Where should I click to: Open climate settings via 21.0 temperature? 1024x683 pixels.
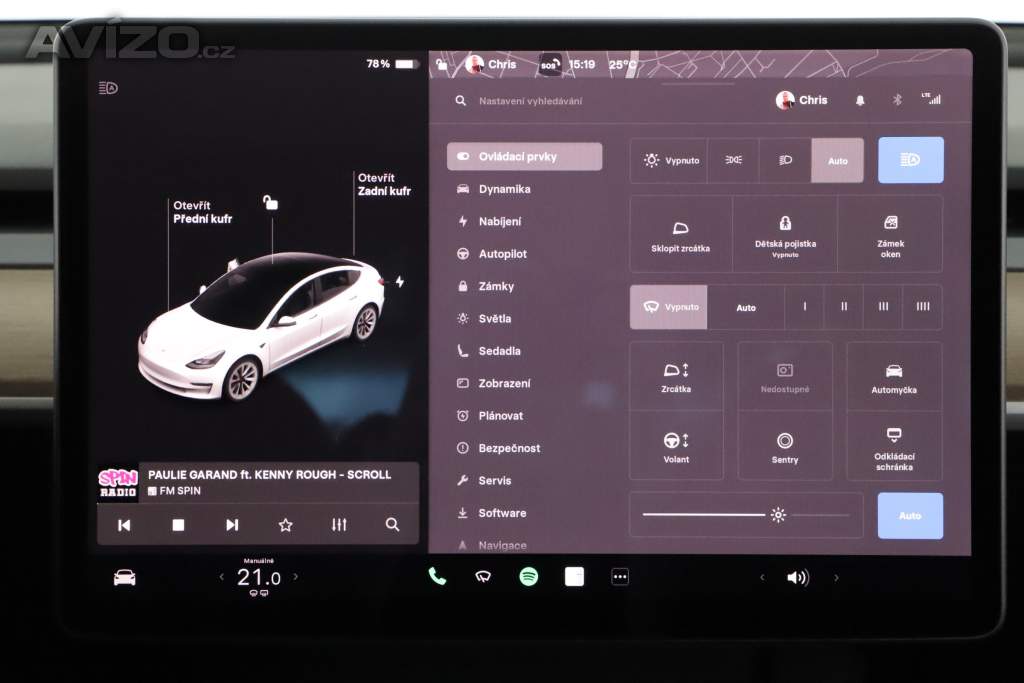click(259, 578)
